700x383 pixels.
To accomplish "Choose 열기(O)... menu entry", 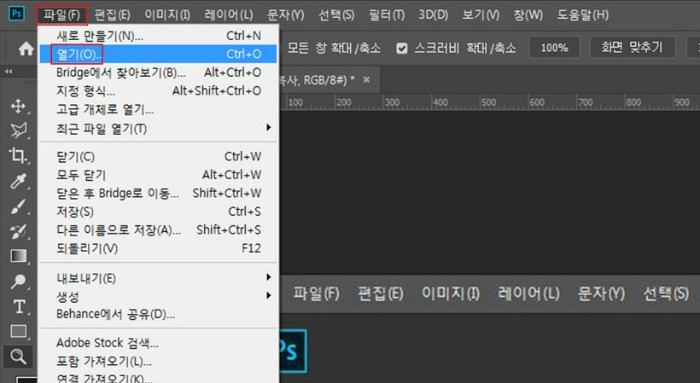I will coord(158,54).
